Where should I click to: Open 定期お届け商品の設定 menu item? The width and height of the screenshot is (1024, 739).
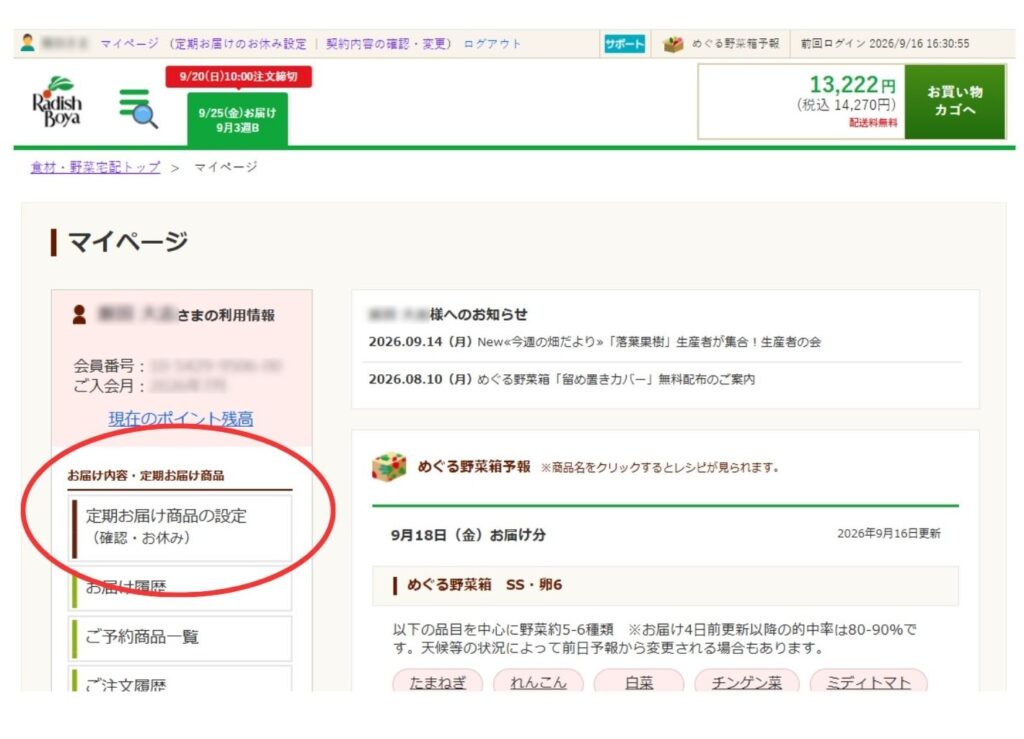180,527
